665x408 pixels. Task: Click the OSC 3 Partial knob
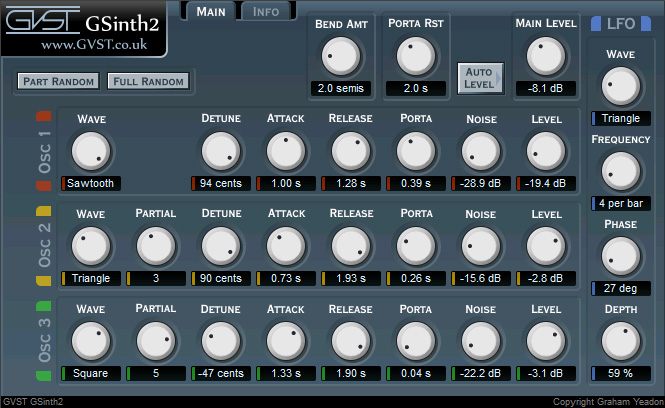(156, 341)
